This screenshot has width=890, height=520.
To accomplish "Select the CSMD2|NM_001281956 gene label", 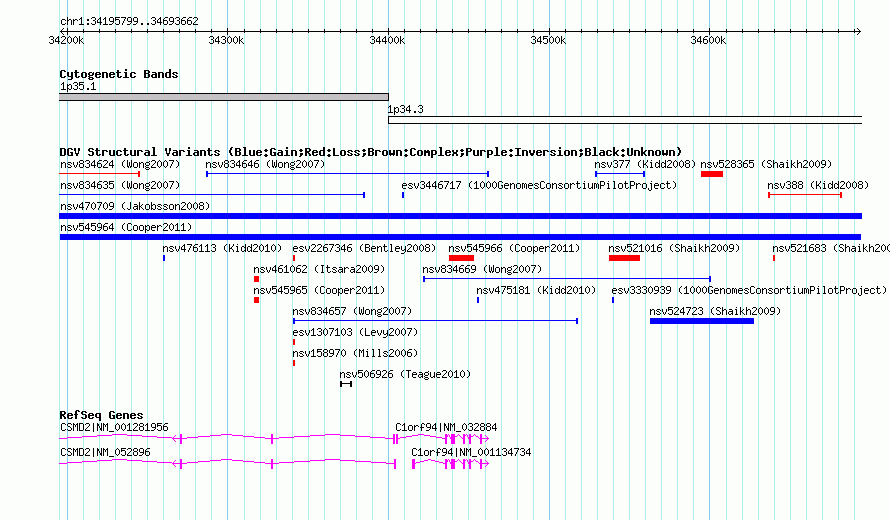I will 114,427.
